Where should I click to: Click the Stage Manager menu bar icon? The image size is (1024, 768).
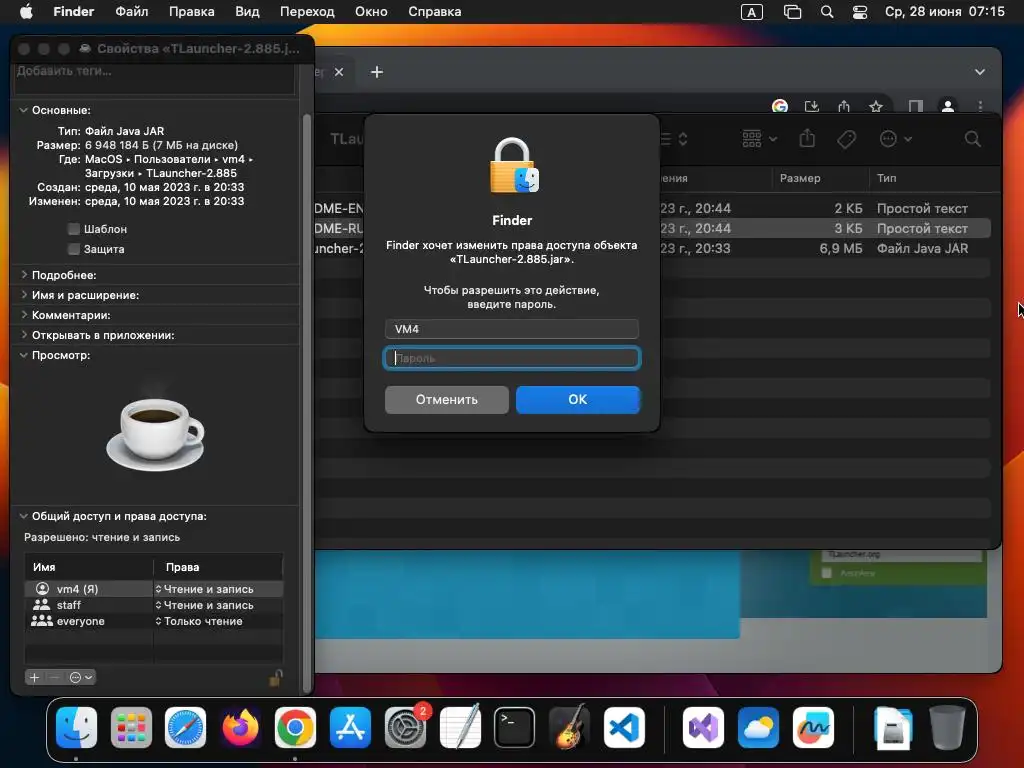[x=792, y=12]
